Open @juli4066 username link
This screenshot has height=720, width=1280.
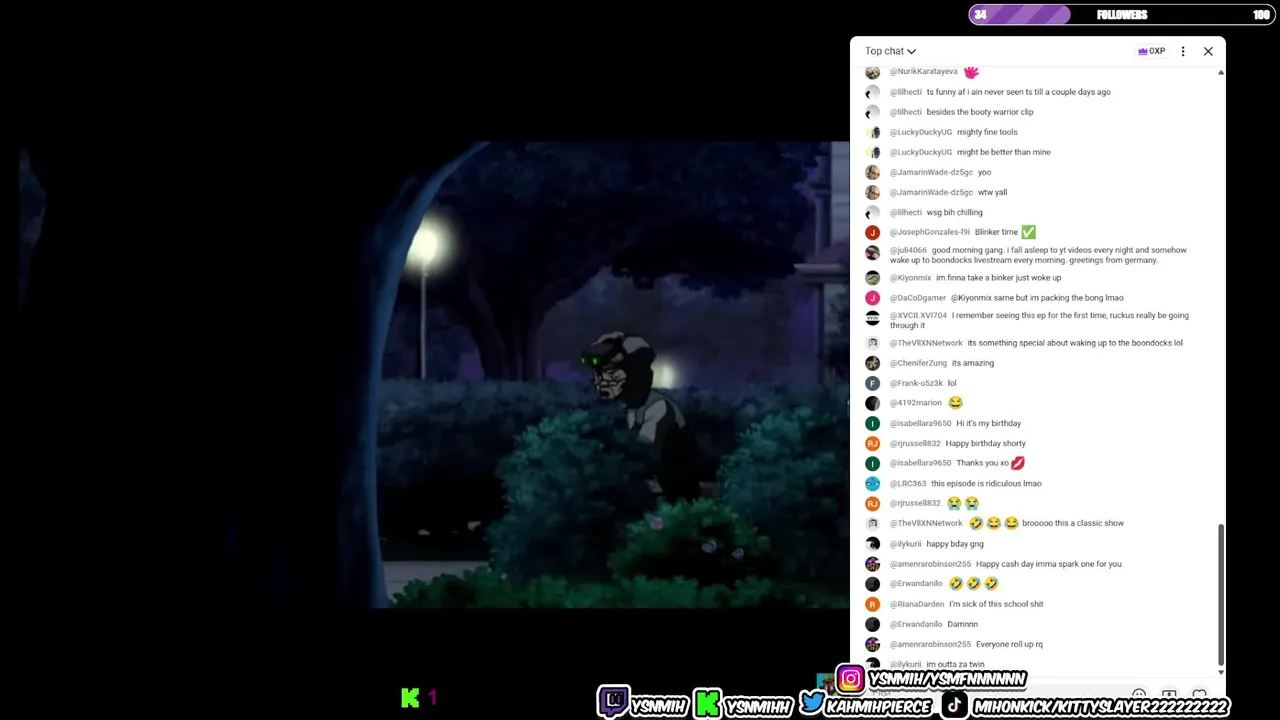(x=908, y=250)
